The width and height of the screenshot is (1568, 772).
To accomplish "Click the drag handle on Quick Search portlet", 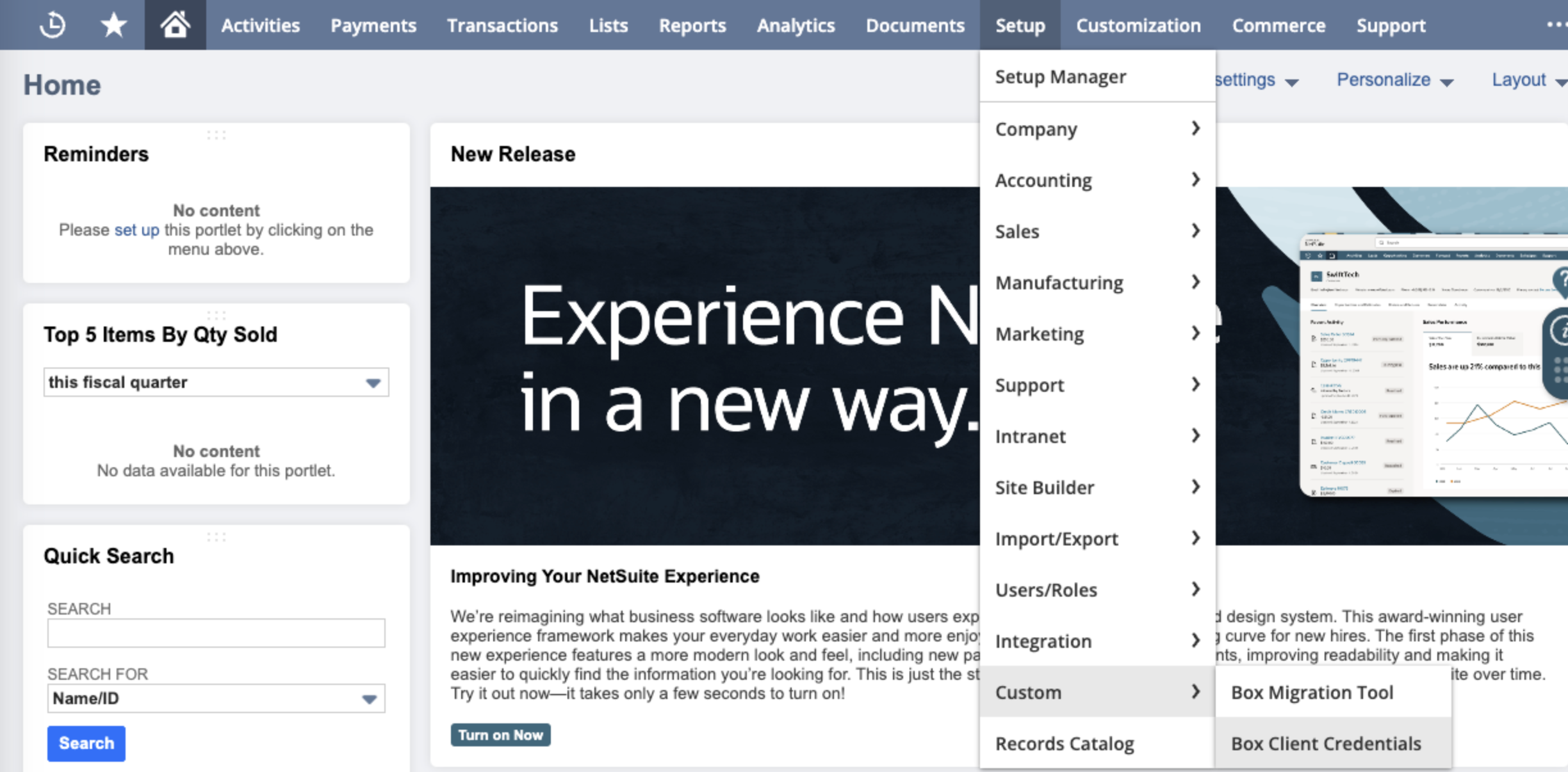I will point(216,537).
